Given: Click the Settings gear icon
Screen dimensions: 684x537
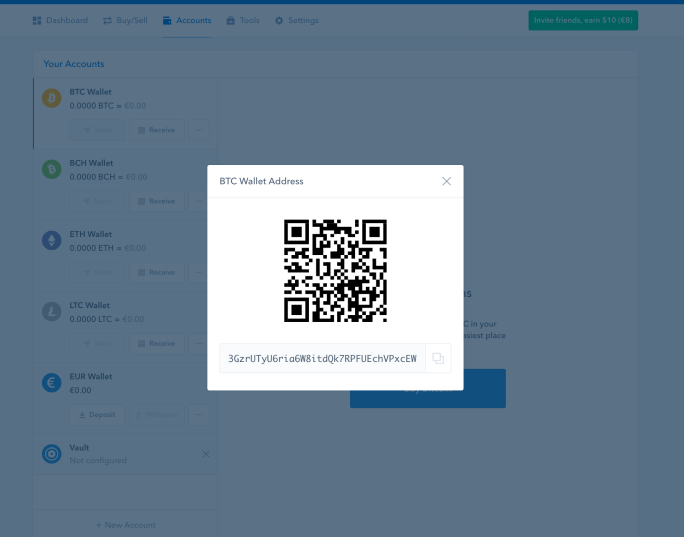Looking at the screenshot, I should (x=279, y=21).
